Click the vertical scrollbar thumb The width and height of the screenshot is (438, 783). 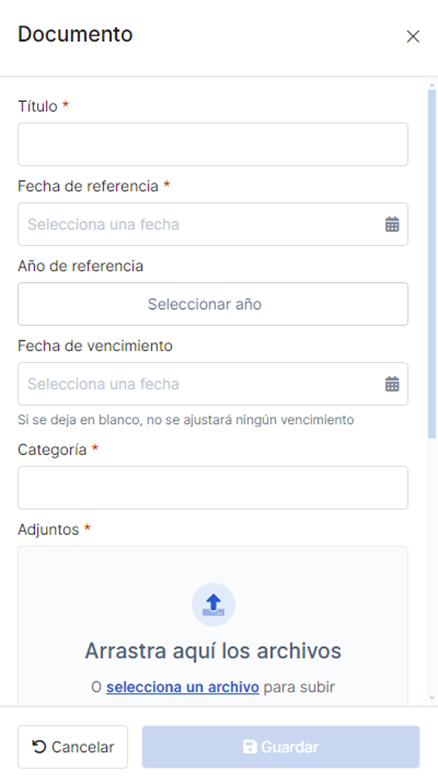click(432, 265)
